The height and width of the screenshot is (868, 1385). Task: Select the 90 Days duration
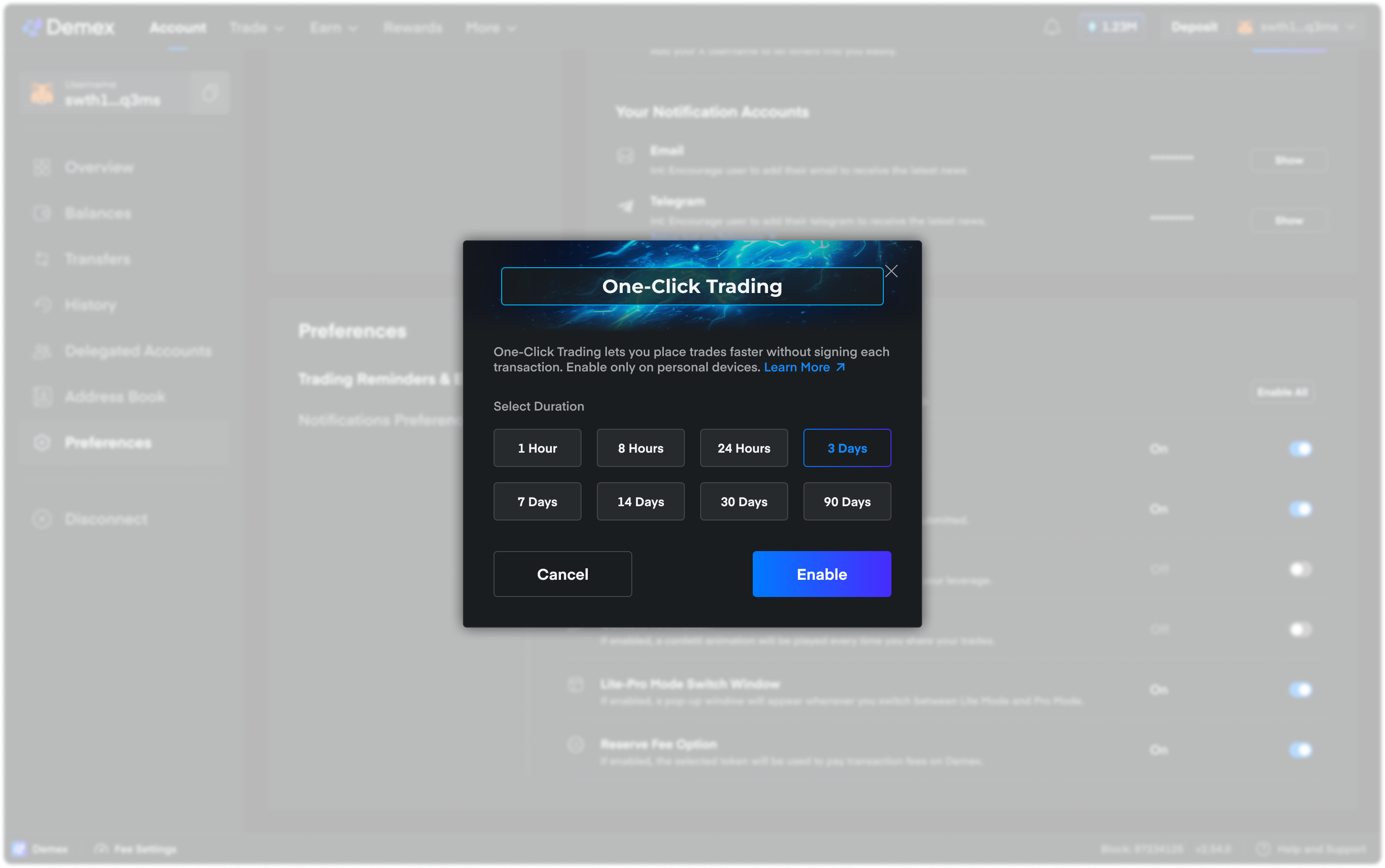(846, 501)
